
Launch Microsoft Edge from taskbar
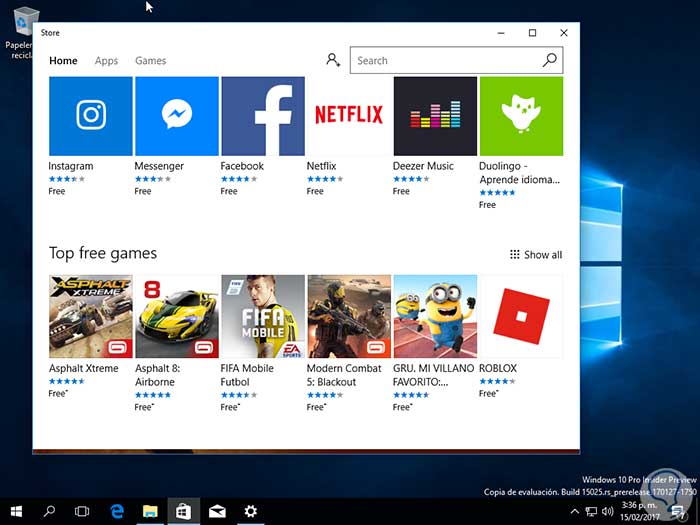tap(117, 512)
